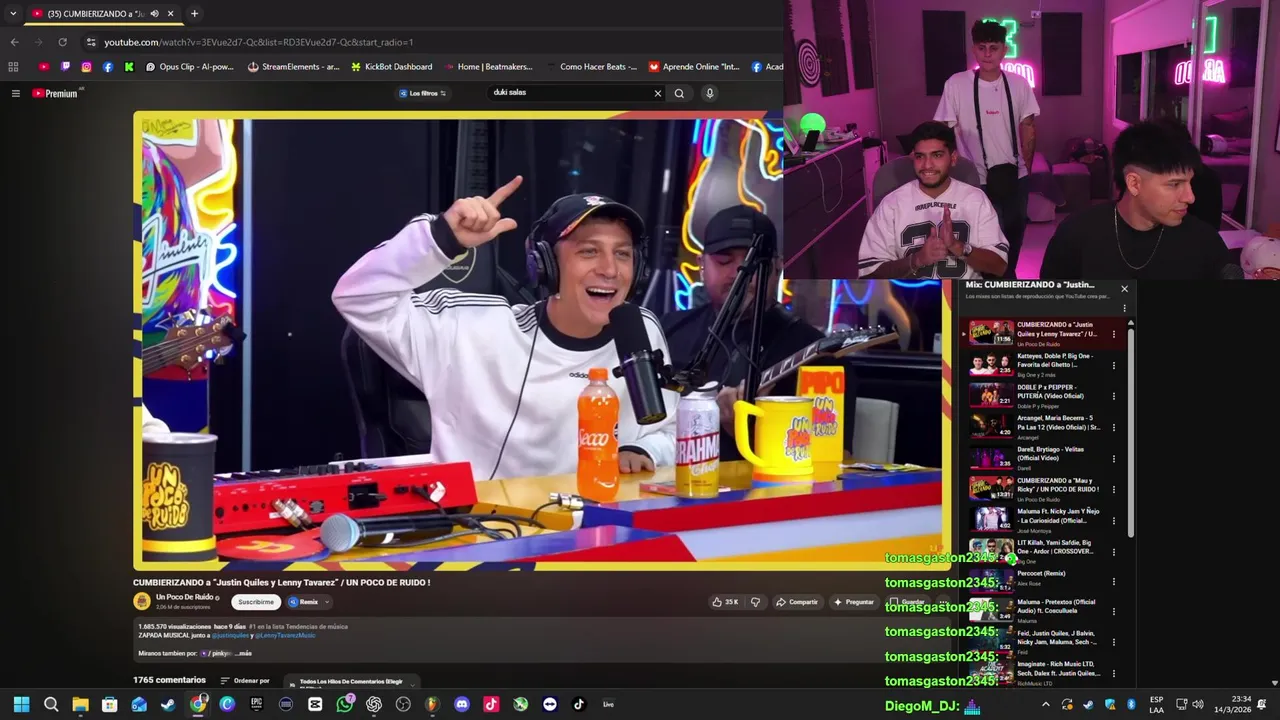Open FL Studio from the taskbar
This screenshot has height=720, width=1280.
pyautogui.click(x=432, y=704)
